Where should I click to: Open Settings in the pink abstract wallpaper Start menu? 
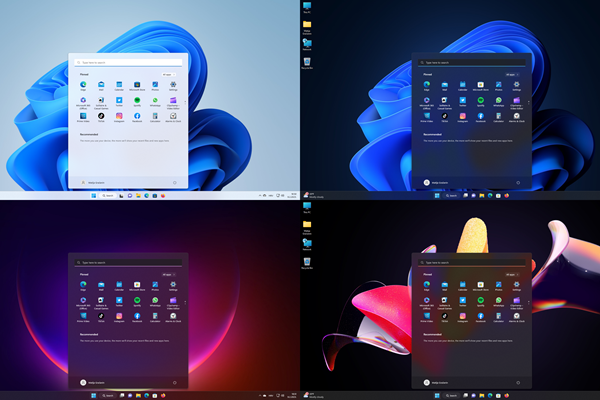(517, 284)
